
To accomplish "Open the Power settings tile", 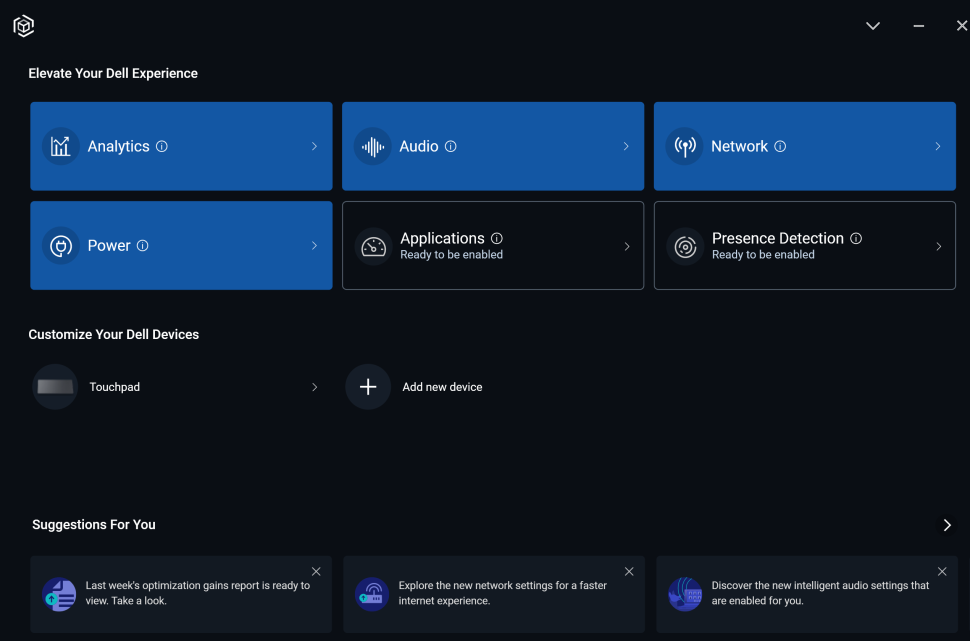I will (181, 246).
